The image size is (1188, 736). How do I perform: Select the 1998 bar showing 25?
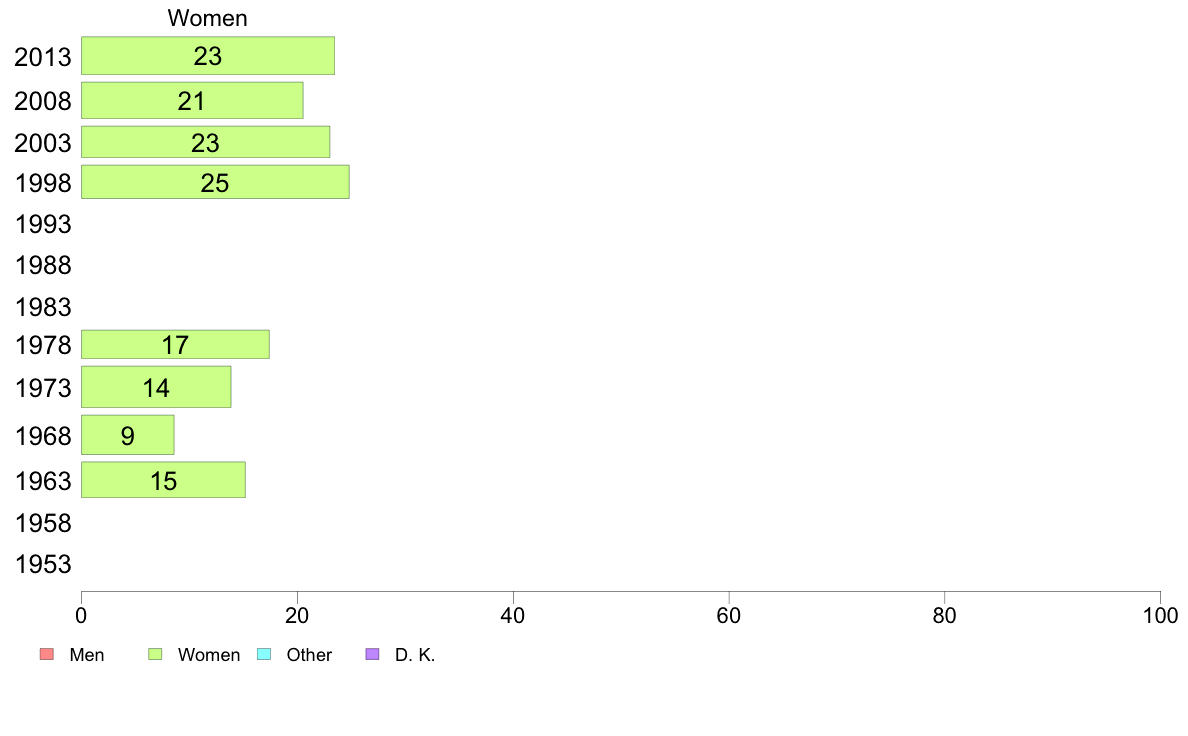click(x=215, y=182)
